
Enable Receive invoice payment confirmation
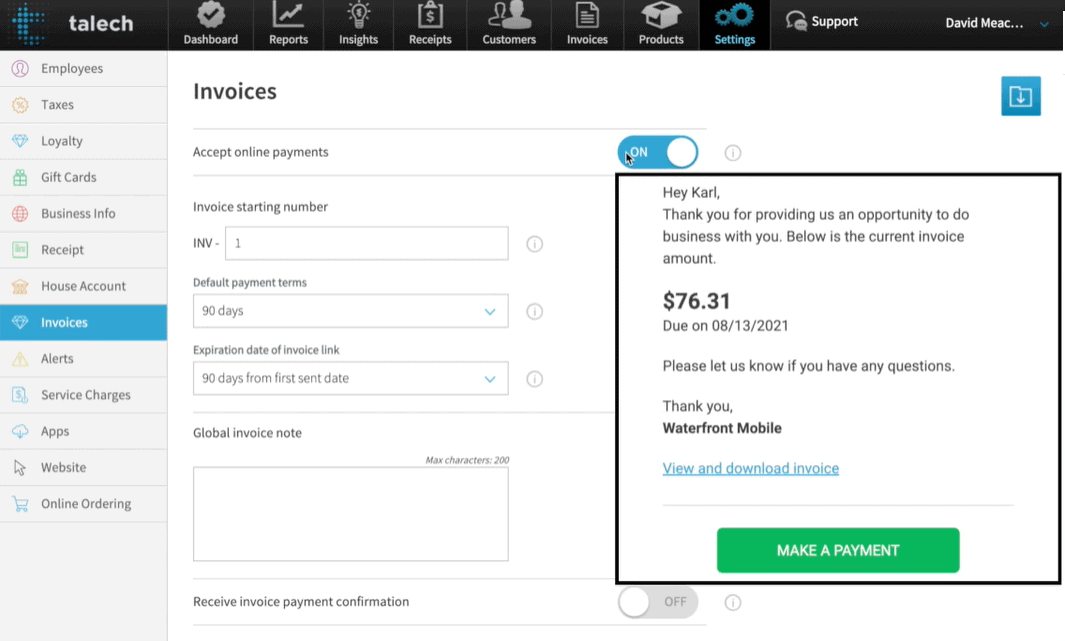coord(657,601)
